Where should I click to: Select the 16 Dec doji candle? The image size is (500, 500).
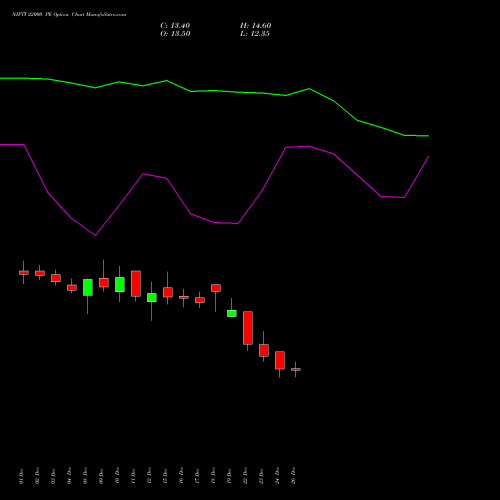[184, 297]
